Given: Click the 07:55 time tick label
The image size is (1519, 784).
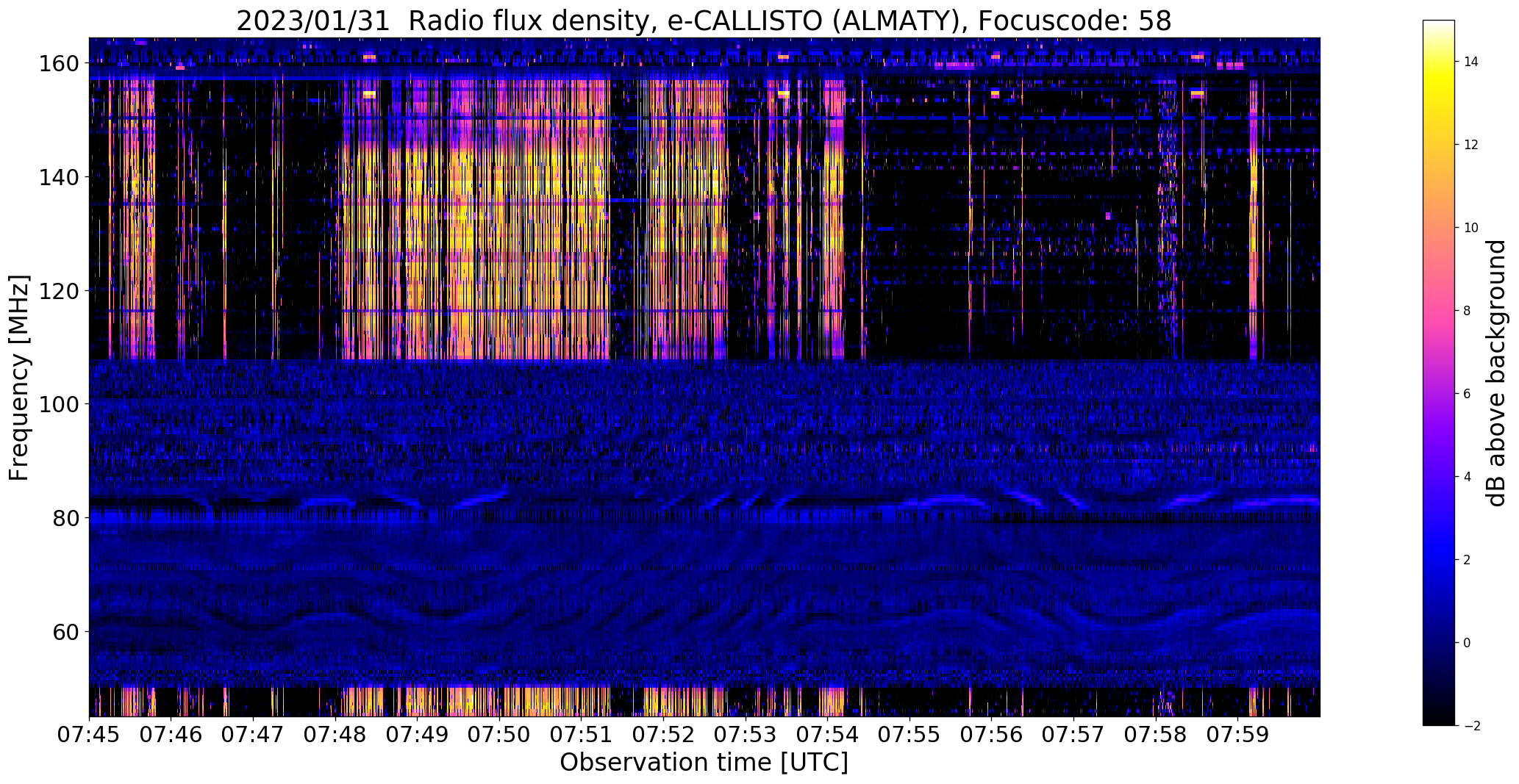Looking at the screenshot, I should pyautogui.click(x=909, y=735).
